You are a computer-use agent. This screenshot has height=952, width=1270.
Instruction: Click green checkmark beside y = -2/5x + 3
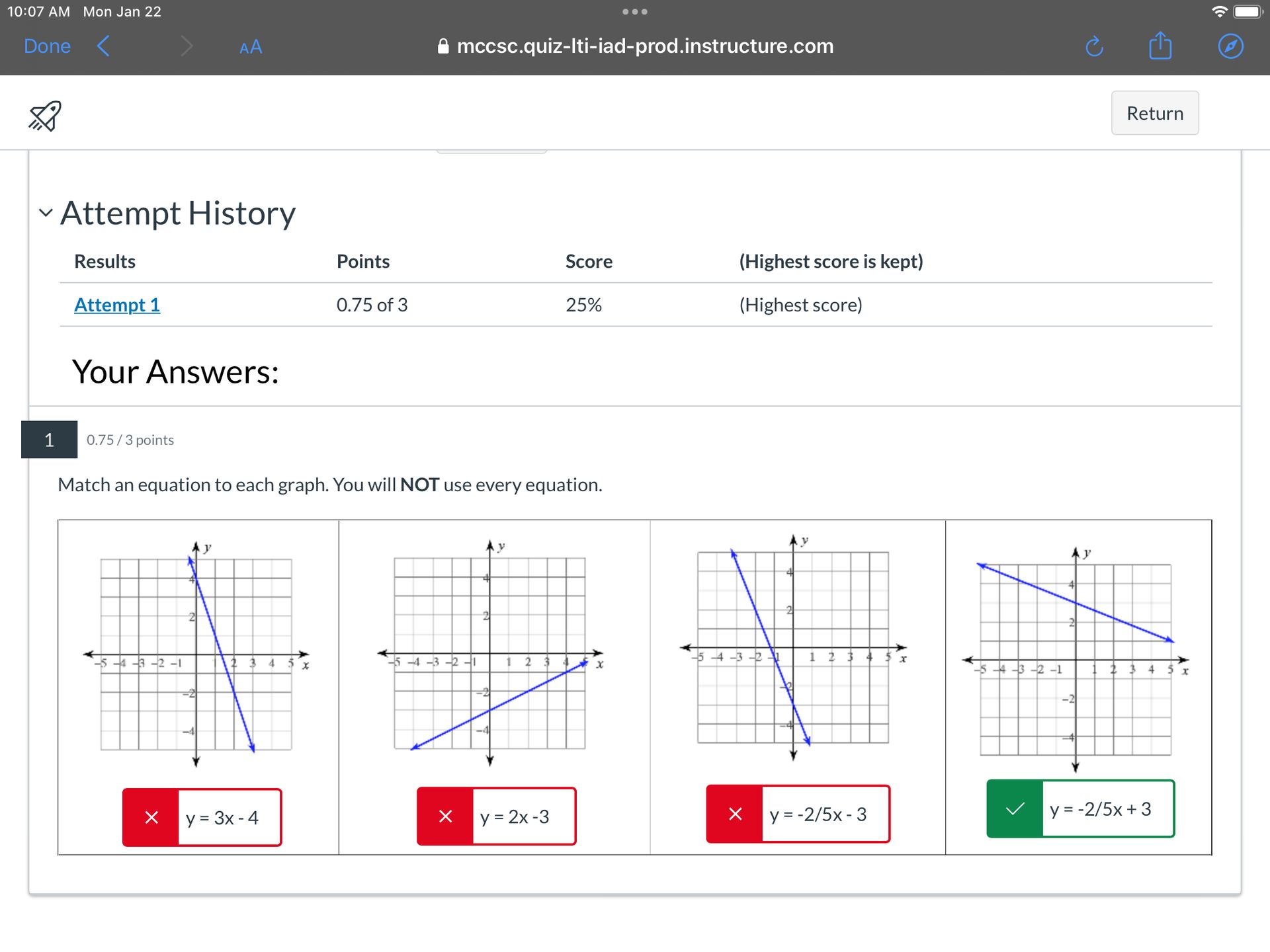tap(1015, 809)
